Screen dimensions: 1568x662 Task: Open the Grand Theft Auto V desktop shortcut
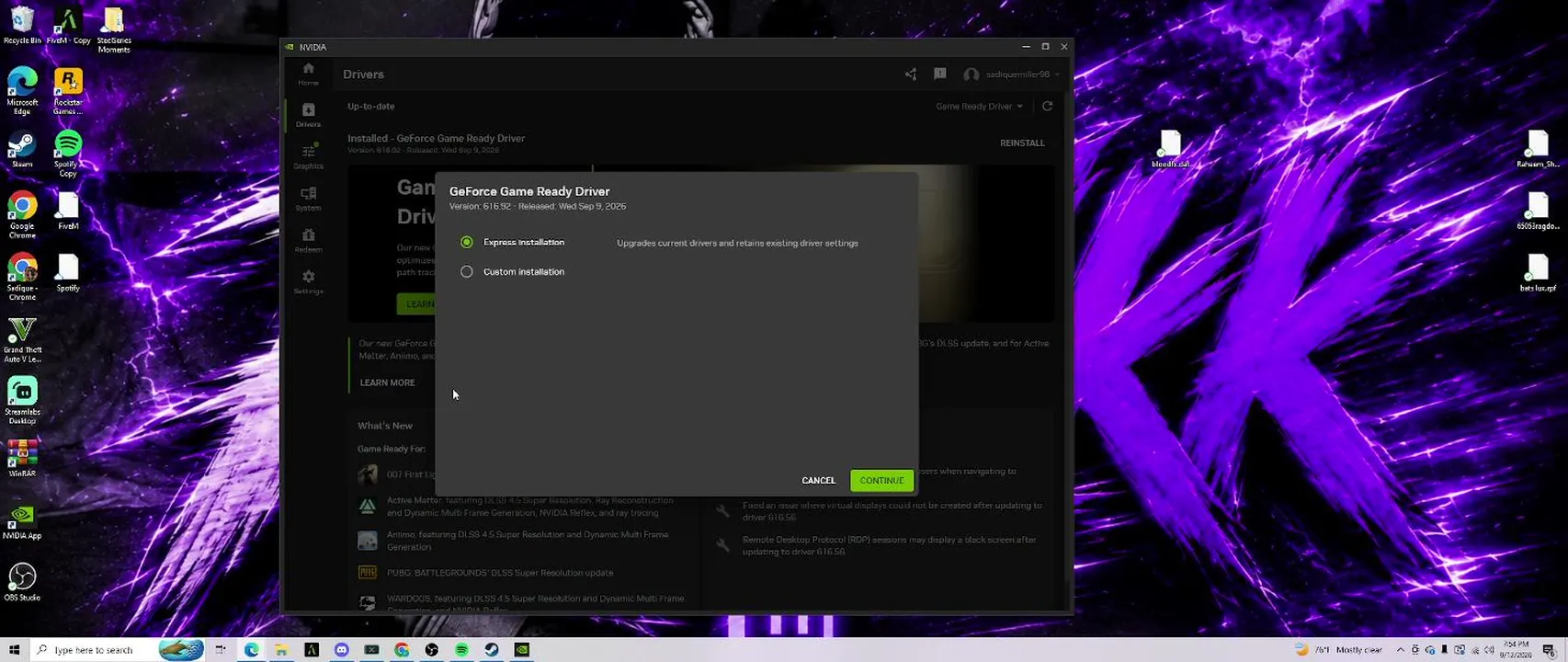[22, 339]
